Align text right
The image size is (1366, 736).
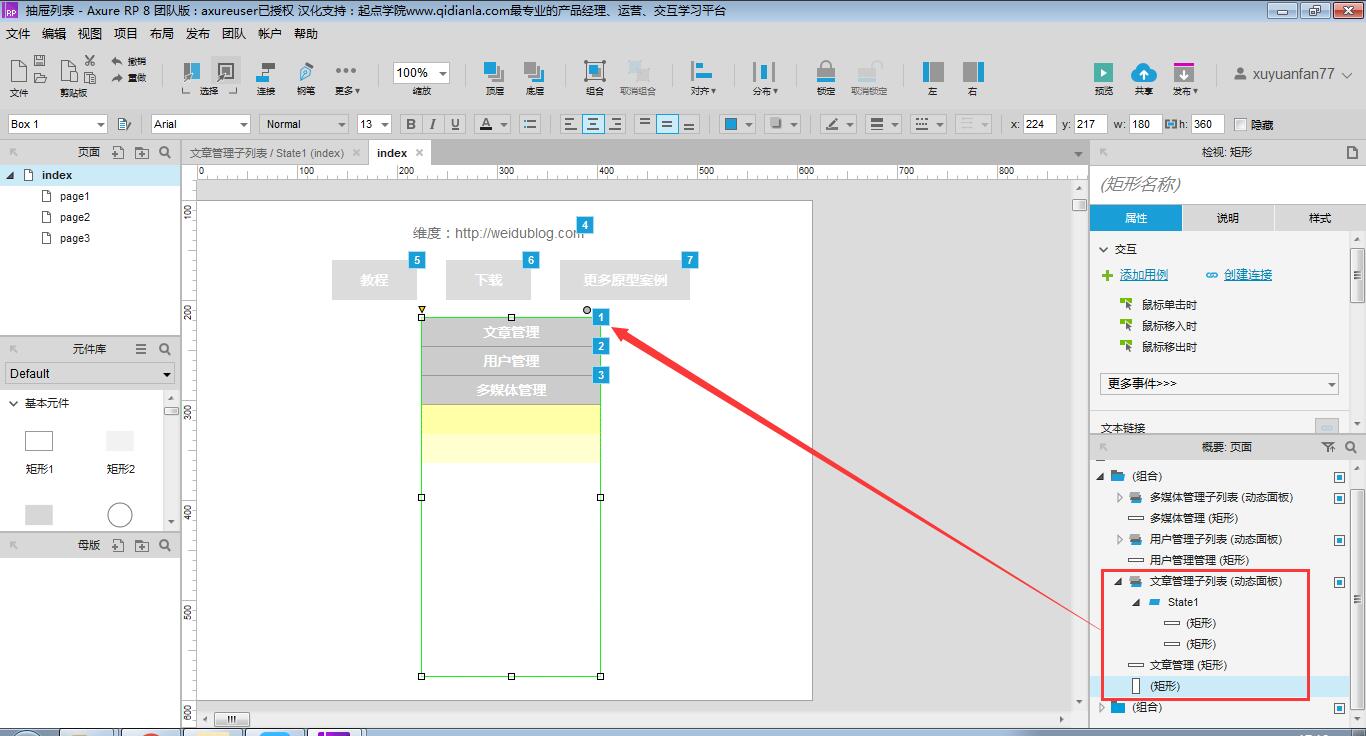(x=616, y=124)
